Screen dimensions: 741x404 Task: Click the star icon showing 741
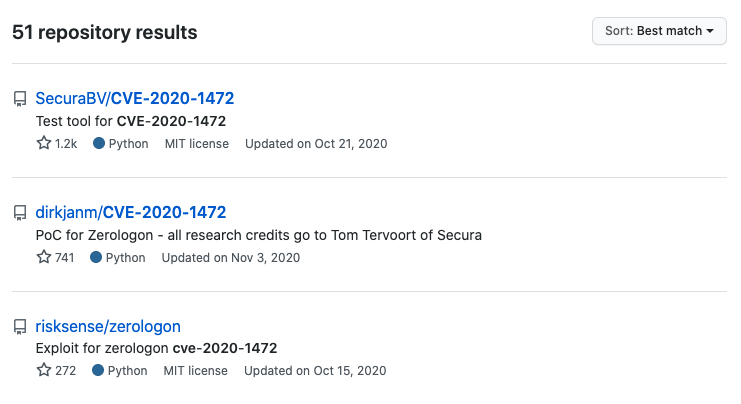tap(44, 257)
